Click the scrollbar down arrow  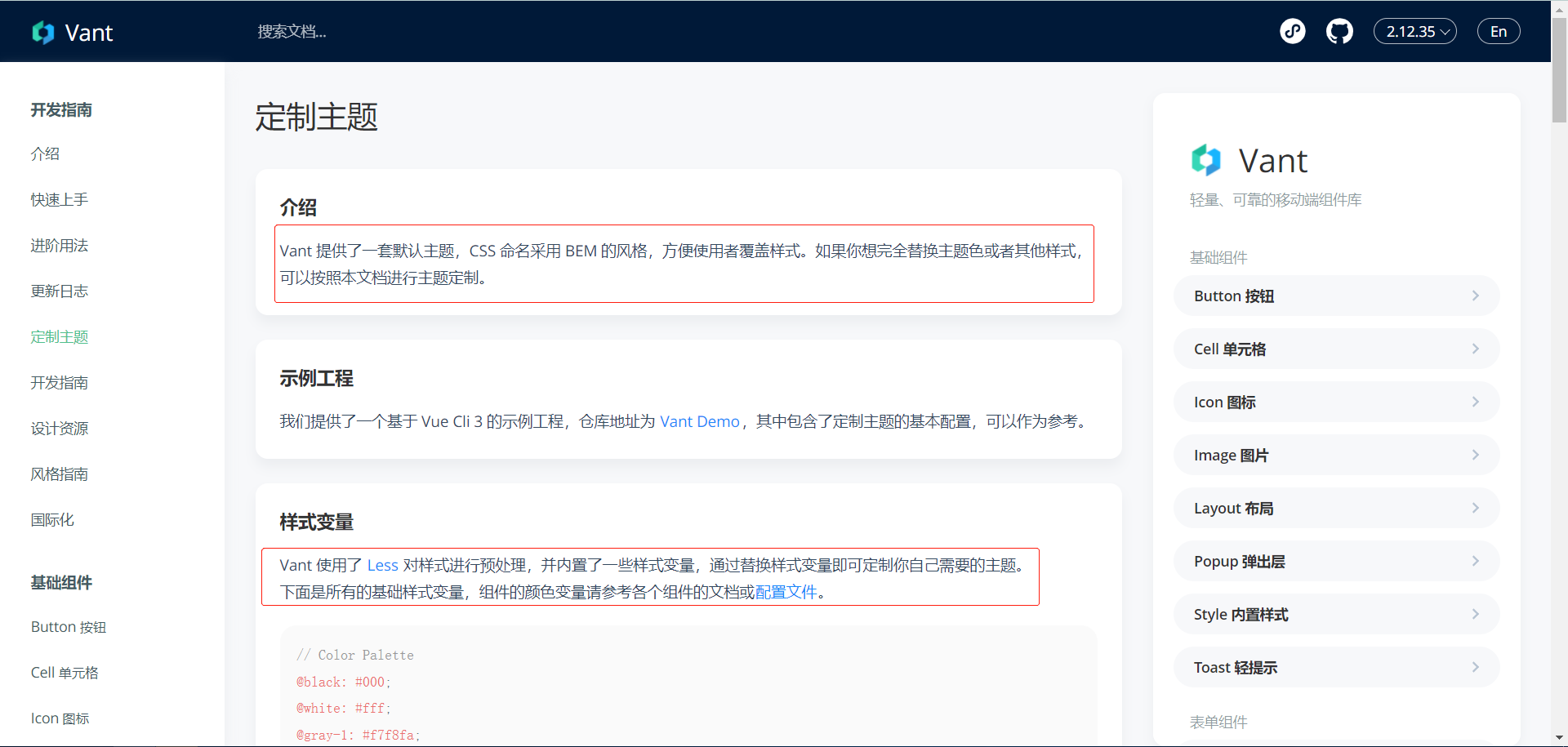[x=1559, y=738]
